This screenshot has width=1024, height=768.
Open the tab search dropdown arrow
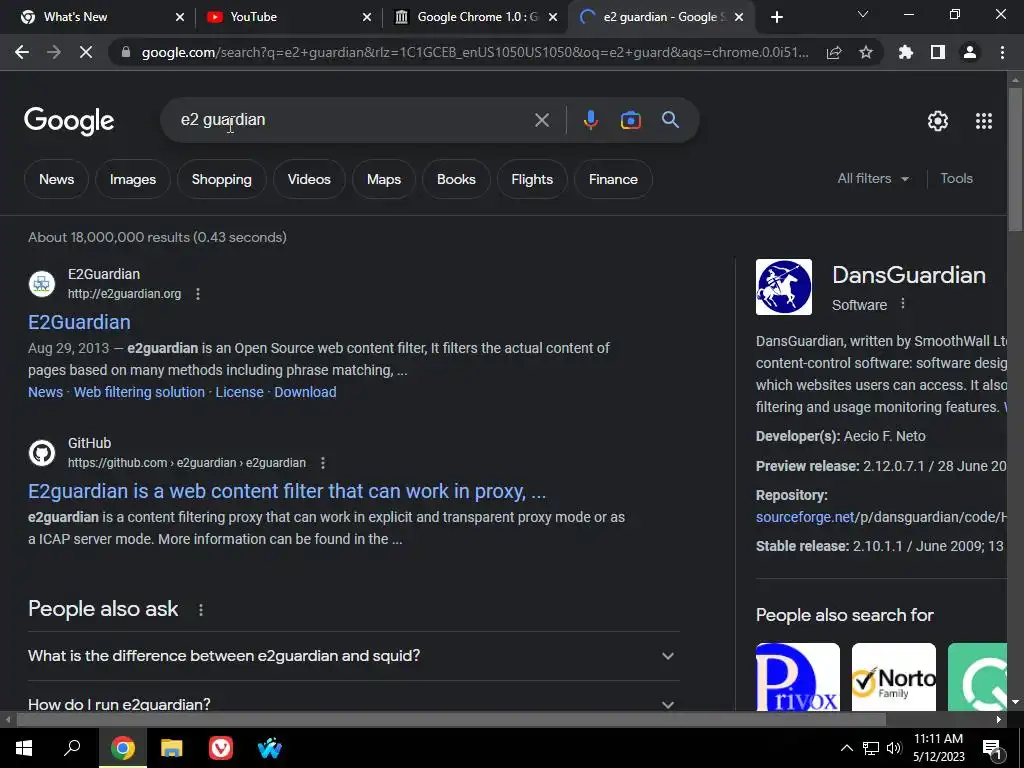863,16
